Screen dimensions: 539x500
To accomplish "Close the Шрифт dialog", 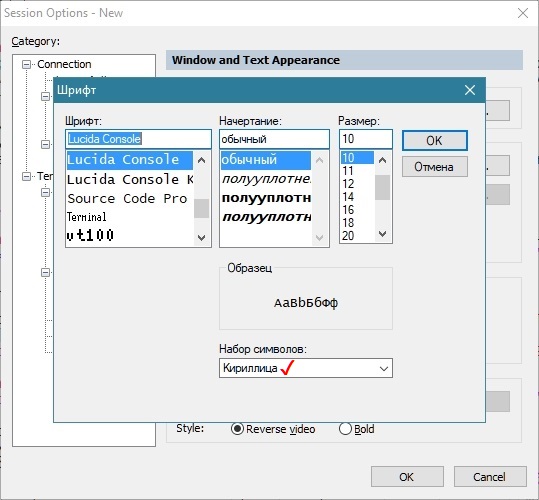I will point(470,90).
